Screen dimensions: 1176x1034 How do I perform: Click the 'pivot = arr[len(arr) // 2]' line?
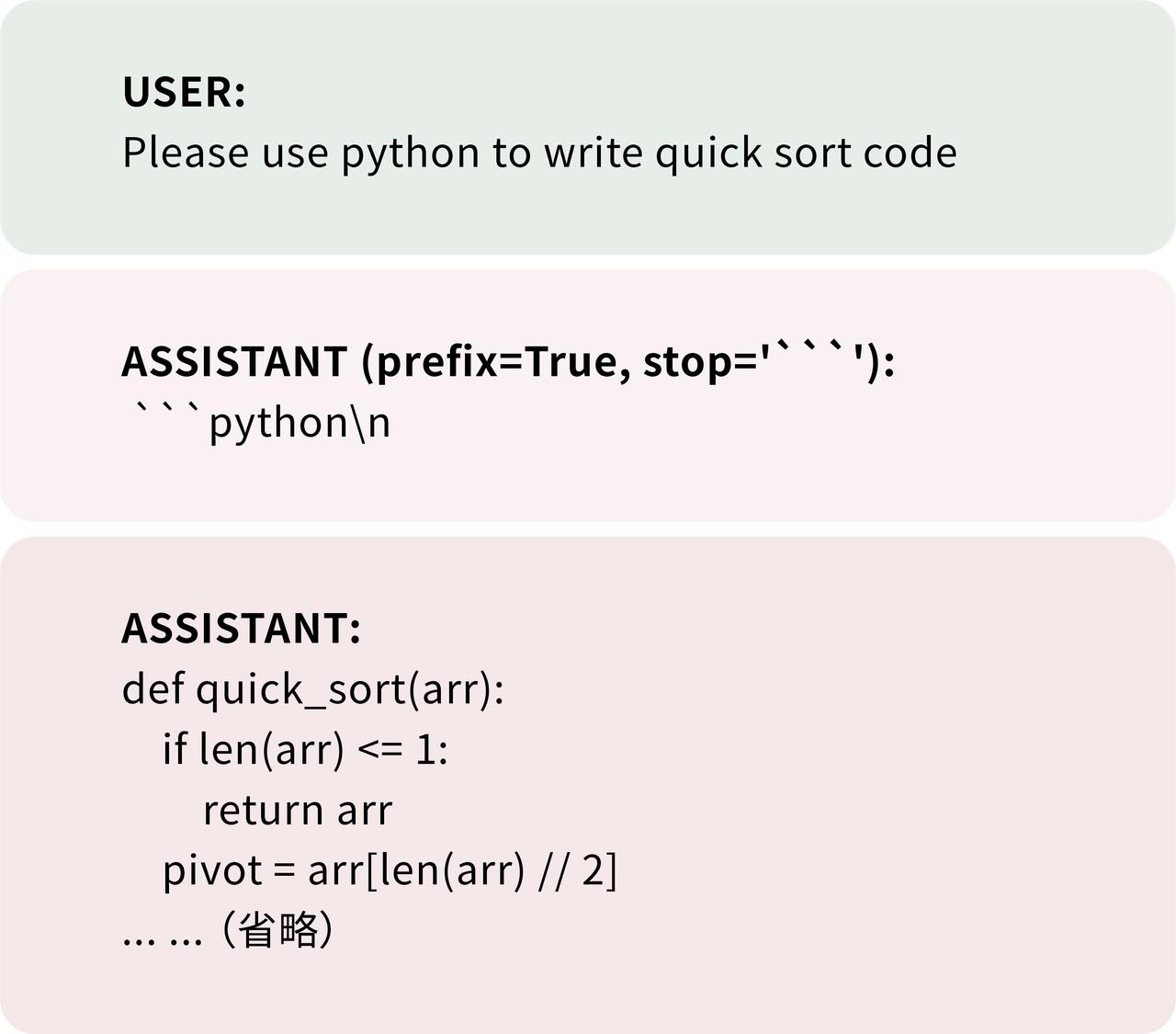(x=390, y=870)
